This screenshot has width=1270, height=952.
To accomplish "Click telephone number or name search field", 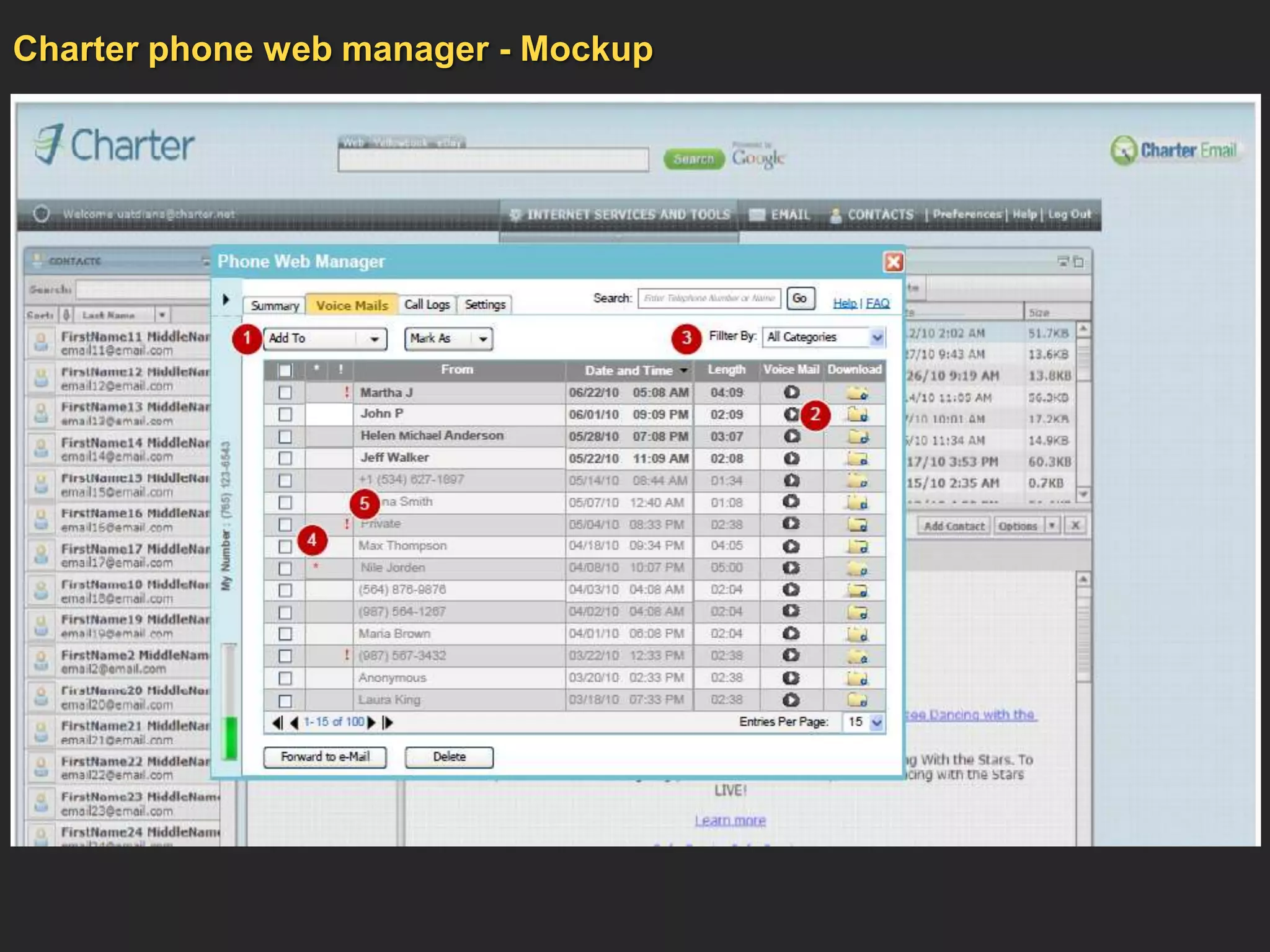I will pyautogui.click(x=709, y=298).
